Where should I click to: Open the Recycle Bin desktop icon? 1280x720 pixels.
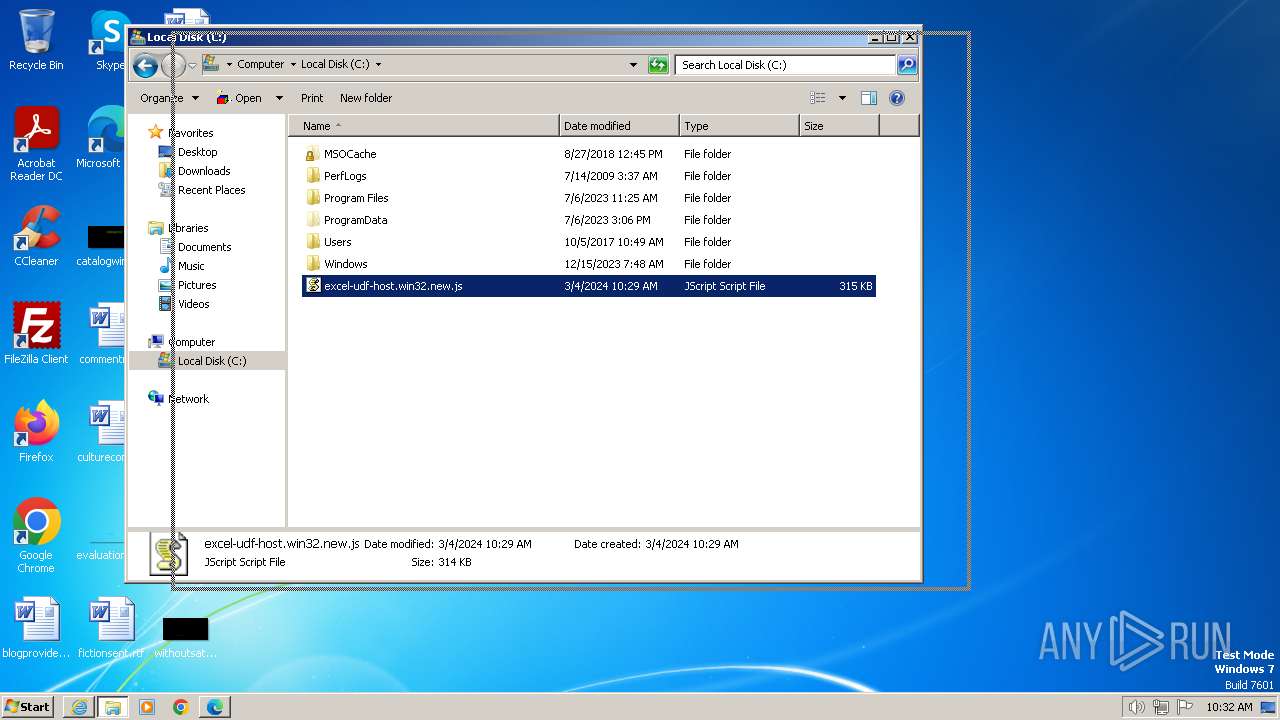click(36, 40)
